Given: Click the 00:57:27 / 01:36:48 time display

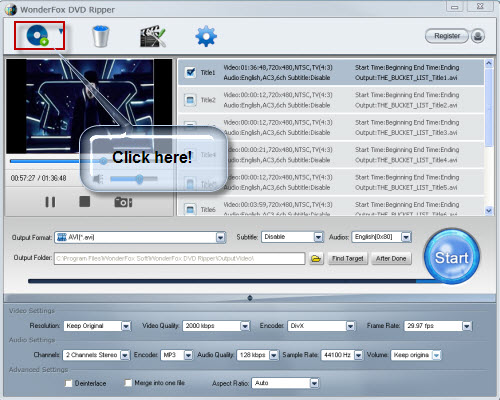Looking at the screenshot, I should (38, 178).
